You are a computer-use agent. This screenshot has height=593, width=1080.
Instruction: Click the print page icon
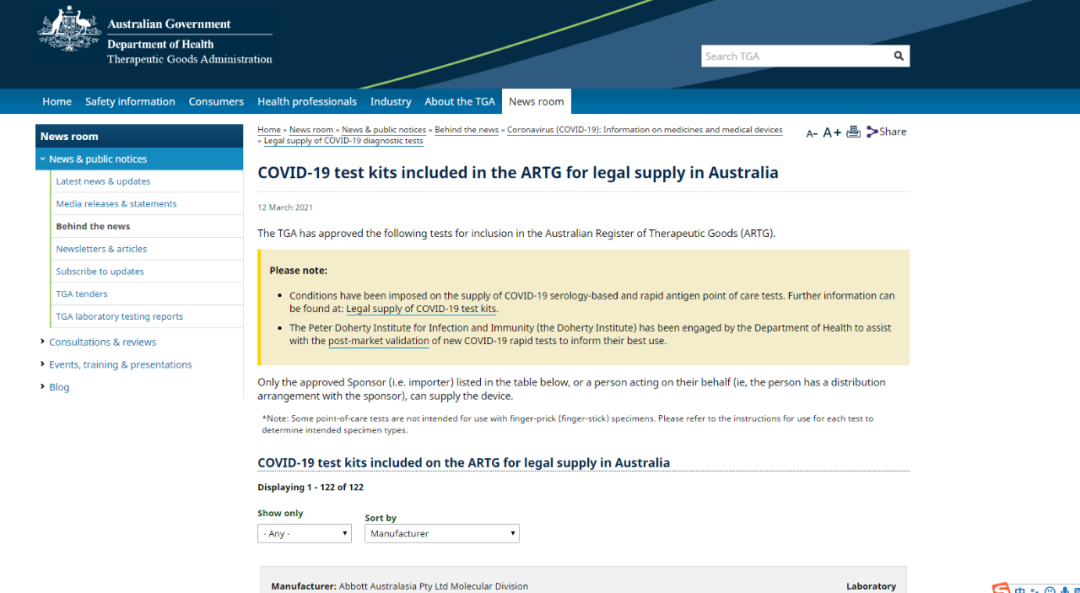(853, 132)
